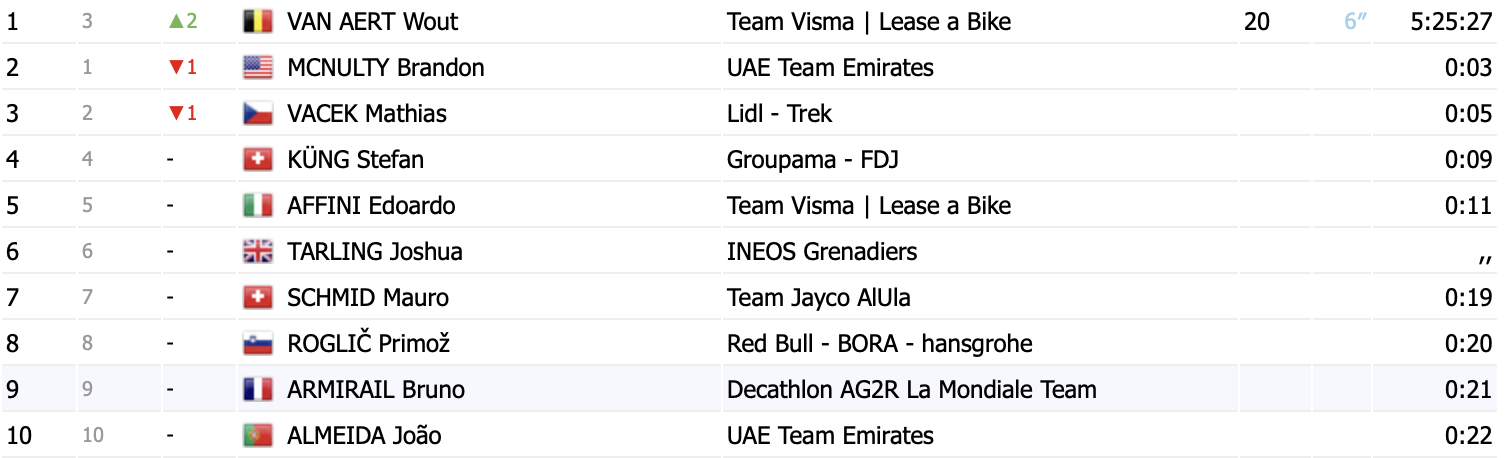Click the Portuguese flag next to Almeida

(x=258, y=436)
